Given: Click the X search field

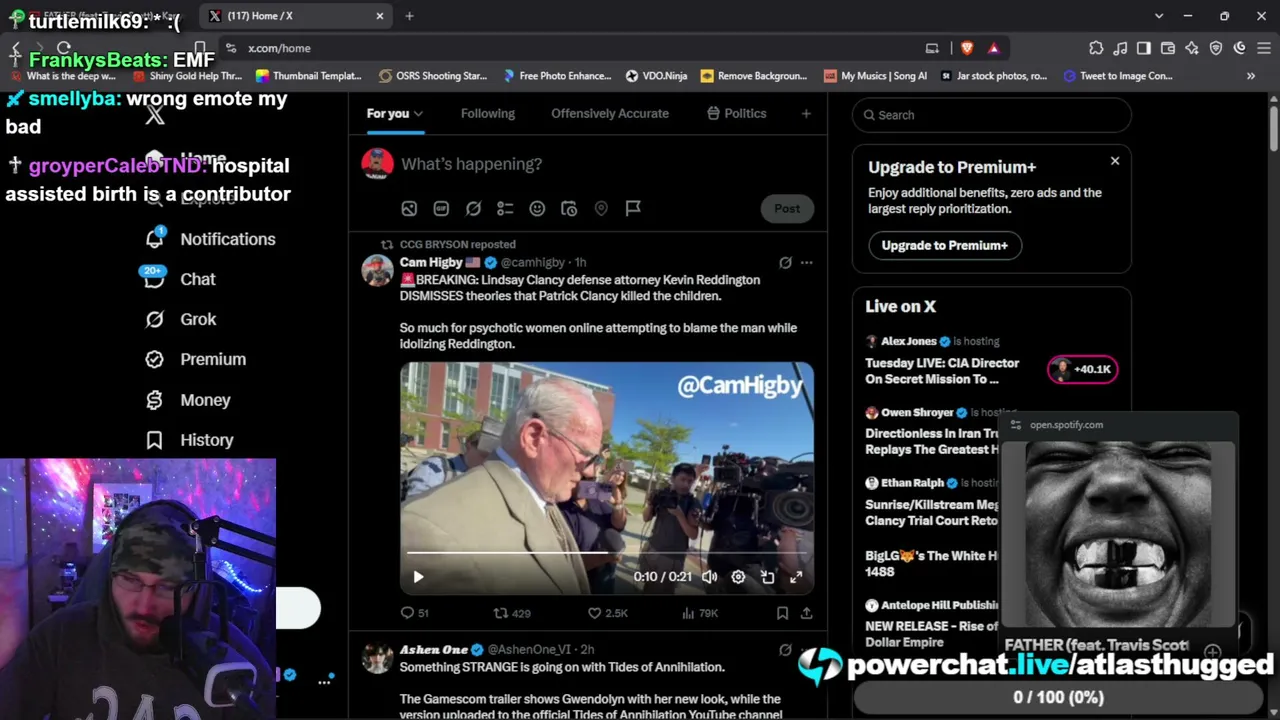Looking at the screenshot, I should (x=992, y=115).
